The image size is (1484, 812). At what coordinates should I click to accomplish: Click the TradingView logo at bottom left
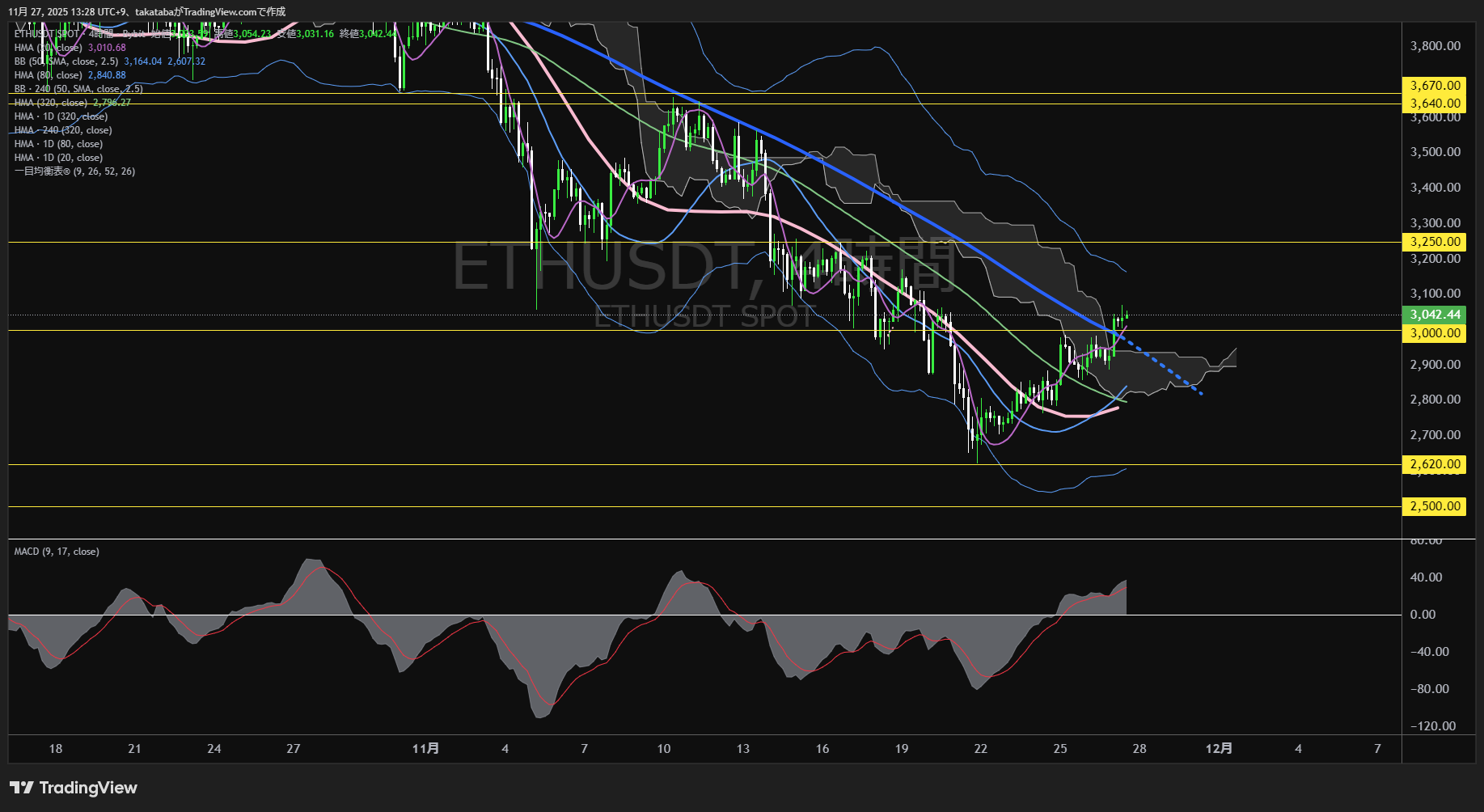pyautogui.click(x=73, y=787)
